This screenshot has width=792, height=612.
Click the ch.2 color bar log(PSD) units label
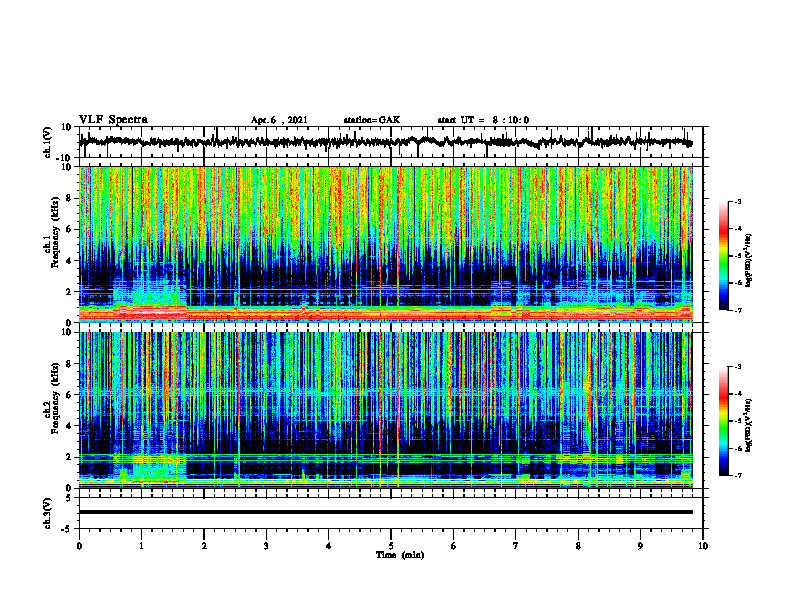(x=750, y=426)
